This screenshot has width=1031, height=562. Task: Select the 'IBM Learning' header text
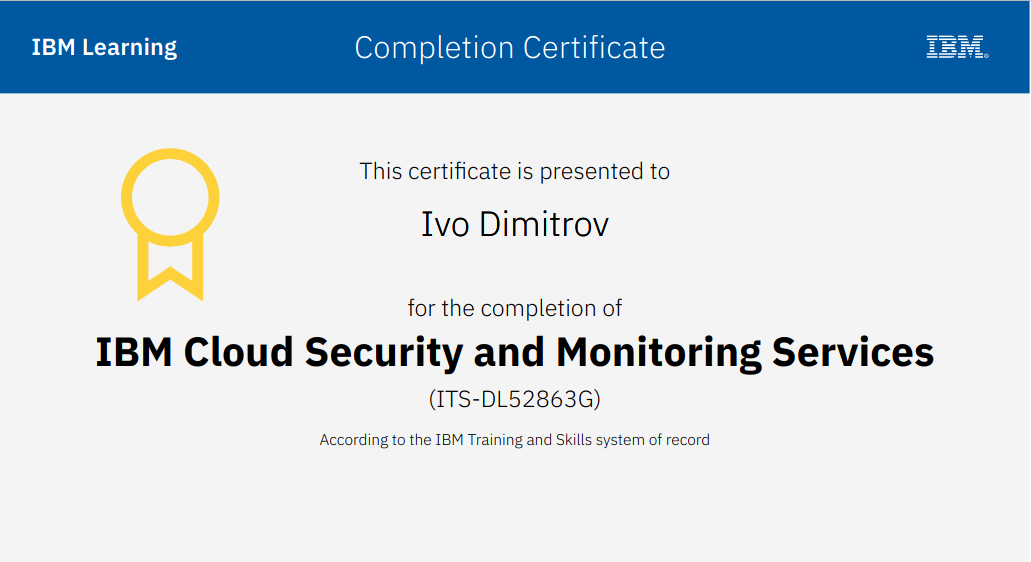[105, 47]
